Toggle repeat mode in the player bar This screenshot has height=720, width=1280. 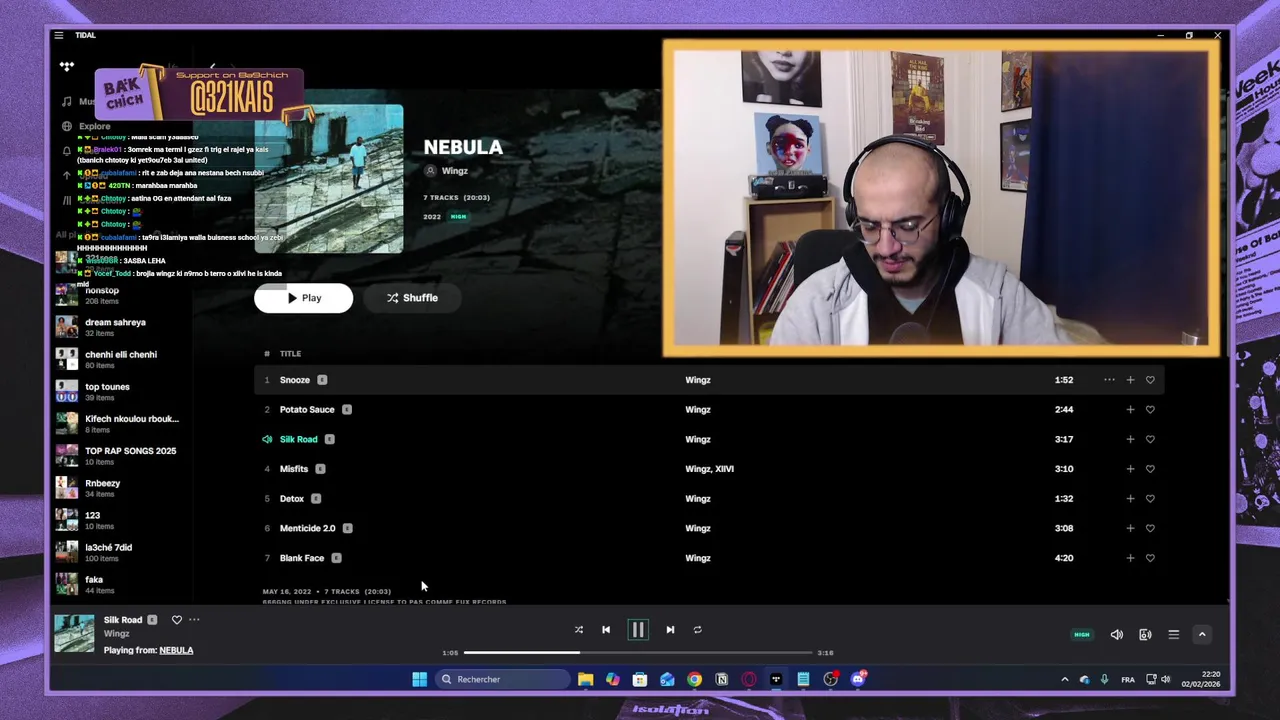pyautogui.click(x=698, y=630)
